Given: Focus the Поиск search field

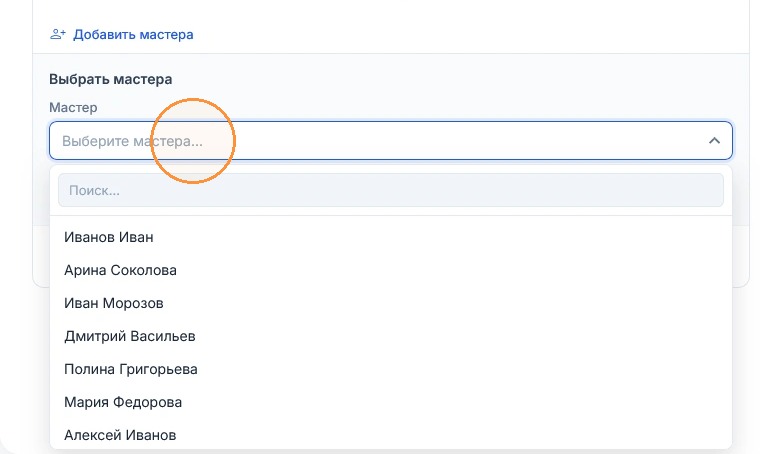Looking at the screenshot, I should pos(391,190).
